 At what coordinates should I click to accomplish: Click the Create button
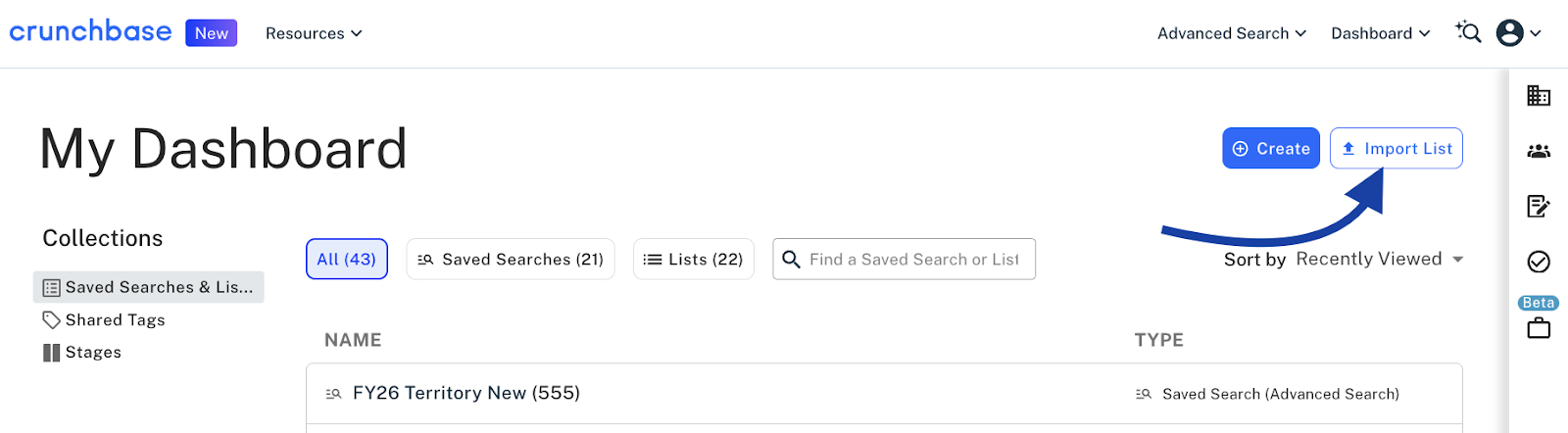[x=1270, y=149]
